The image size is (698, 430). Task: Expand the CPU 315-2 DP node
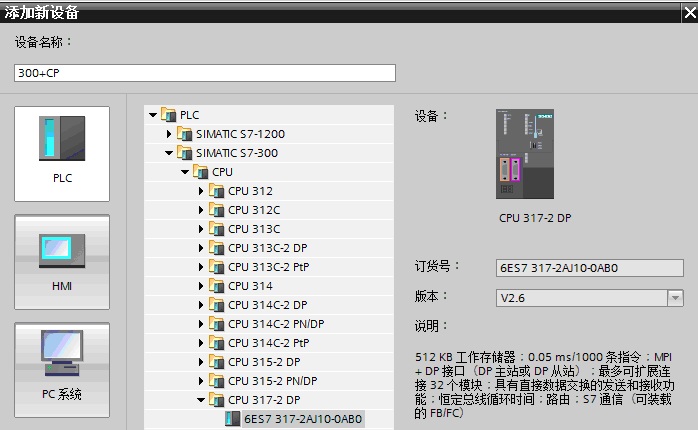pos(201,362)
